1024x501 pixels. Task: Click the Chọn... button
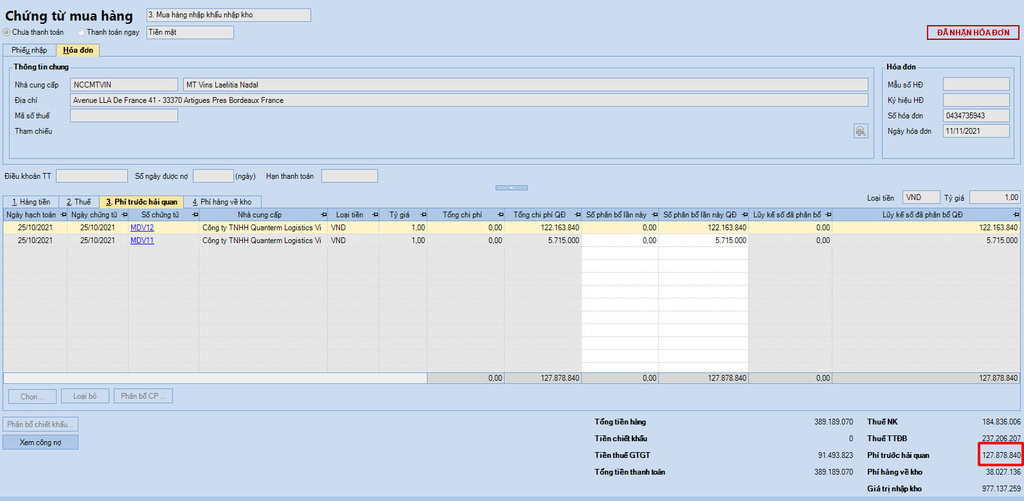[x=32, y=396]
